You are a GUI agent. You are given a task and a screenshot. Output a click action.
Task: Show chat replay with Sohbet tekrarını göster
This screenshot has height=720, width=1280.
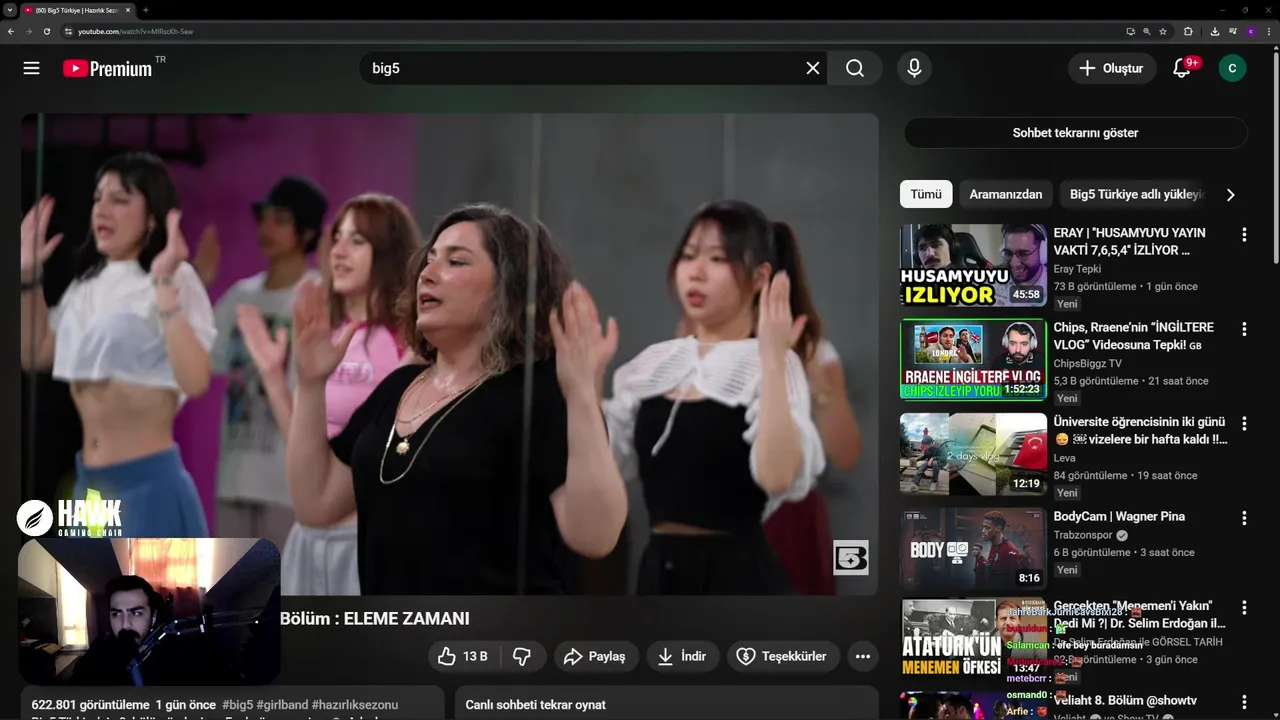click(1075, 133)
